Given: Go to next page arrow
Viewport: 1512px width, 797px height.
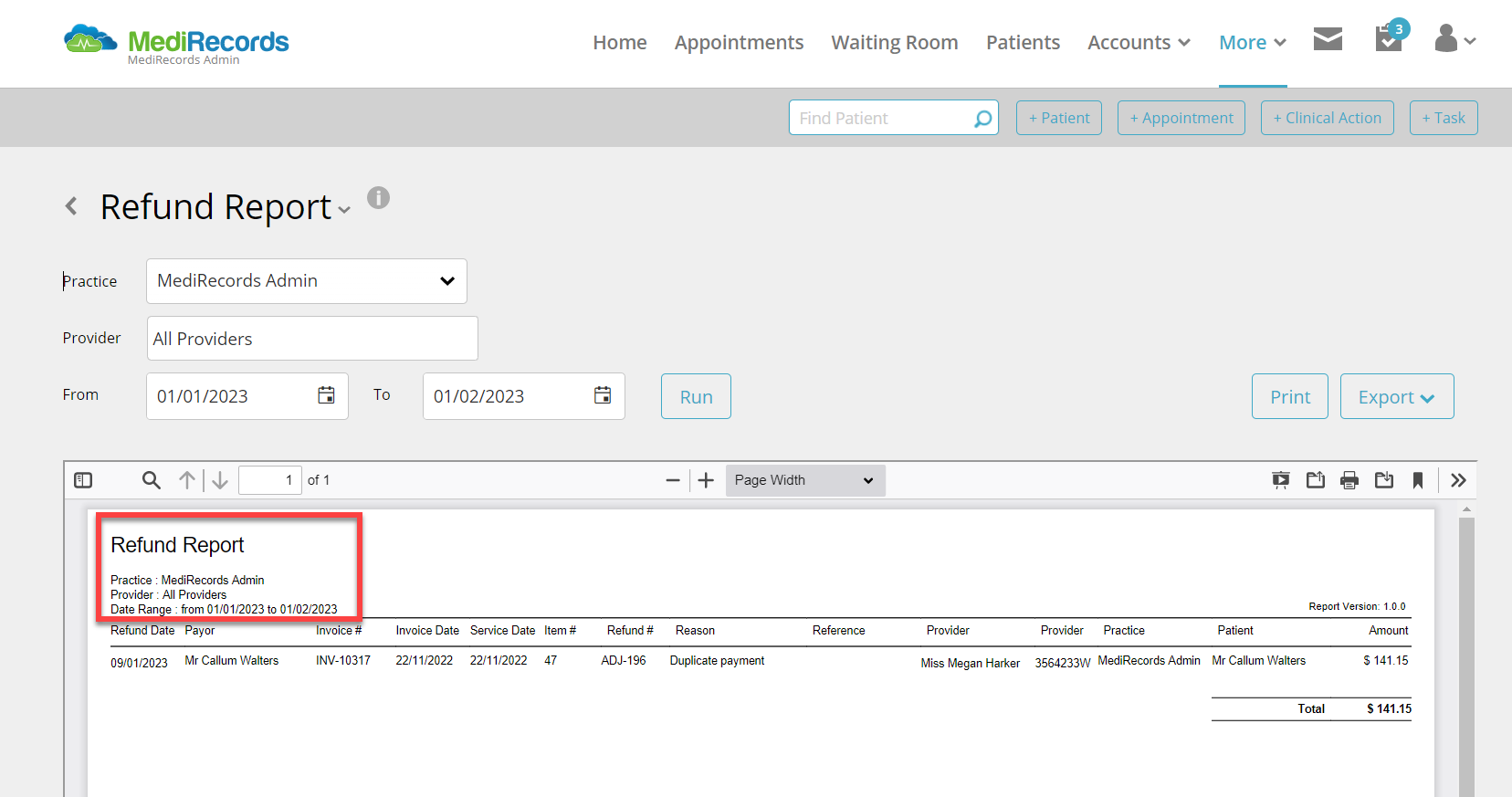Looking at the screenshot, I should point(220,480).
